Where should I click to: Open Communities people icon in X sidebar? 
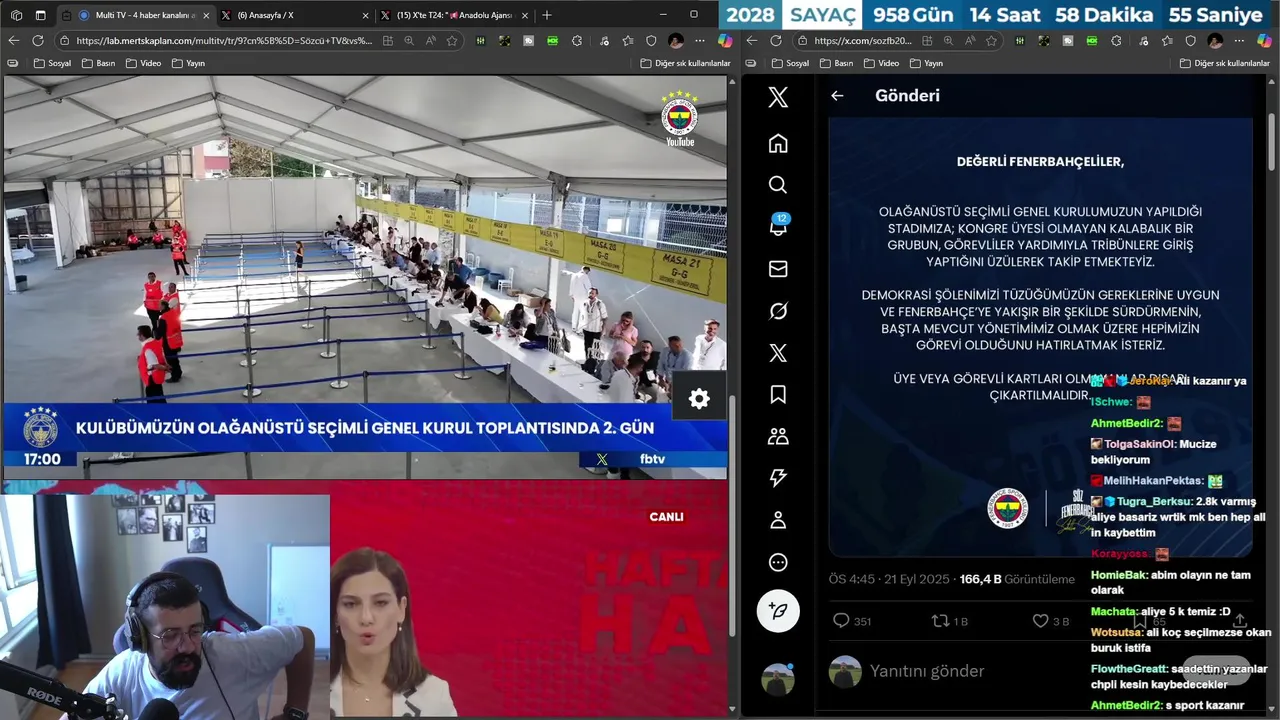(x=778, y=437)
